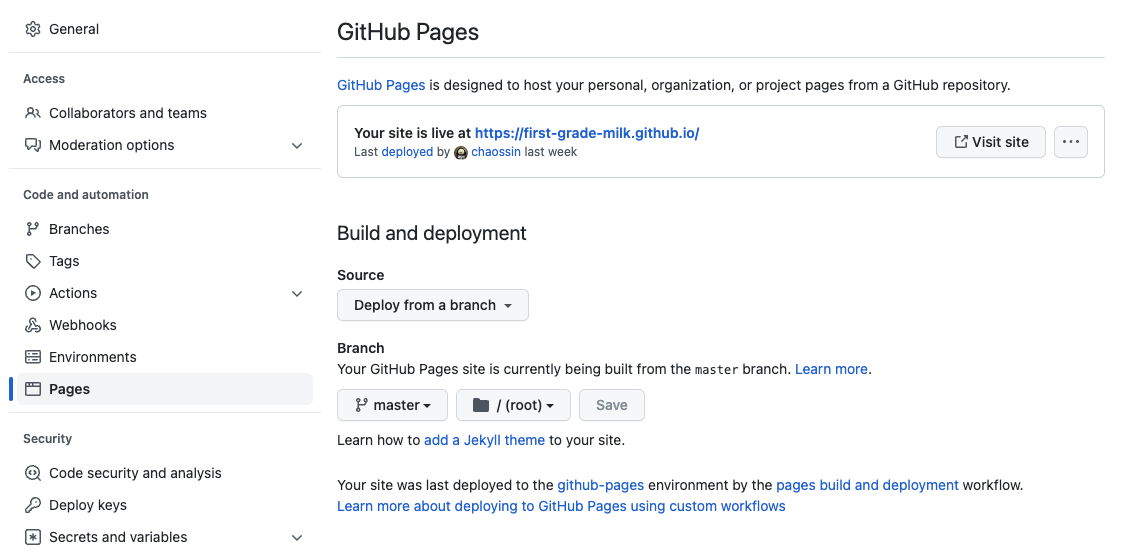Screen dimensions: 1121x554
Task: Click the Save button
Action: [611, 405]
